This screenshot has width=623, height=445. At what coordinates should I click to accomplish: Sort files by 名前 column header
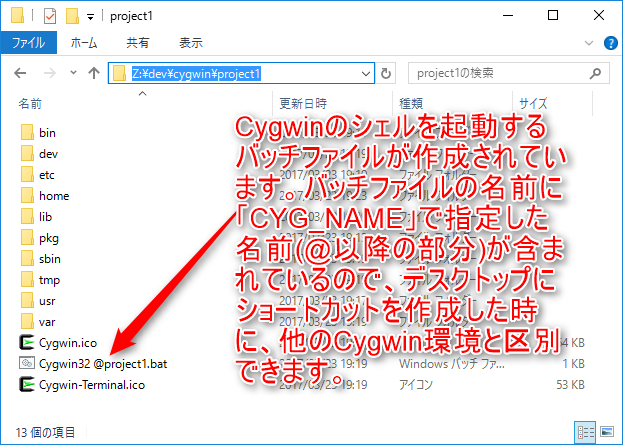tap(30, 103)
